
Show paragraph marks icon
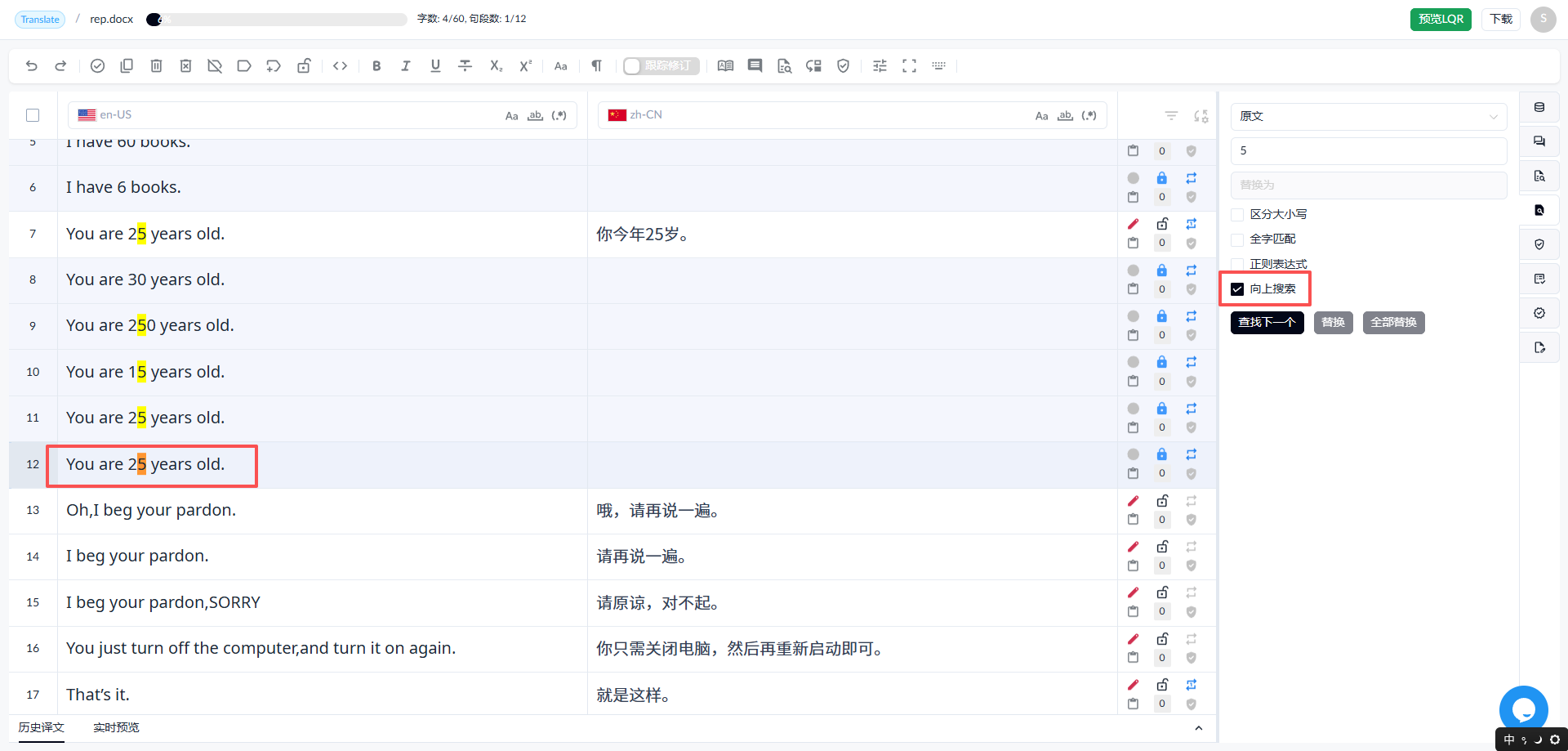(x=596, y=66)
